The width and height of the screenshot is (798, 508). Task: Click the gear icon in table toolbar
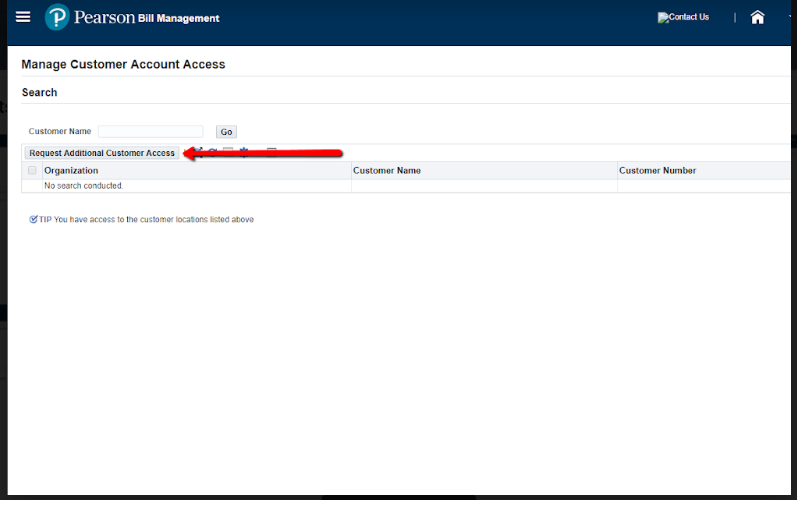click(x=243, y=152)
